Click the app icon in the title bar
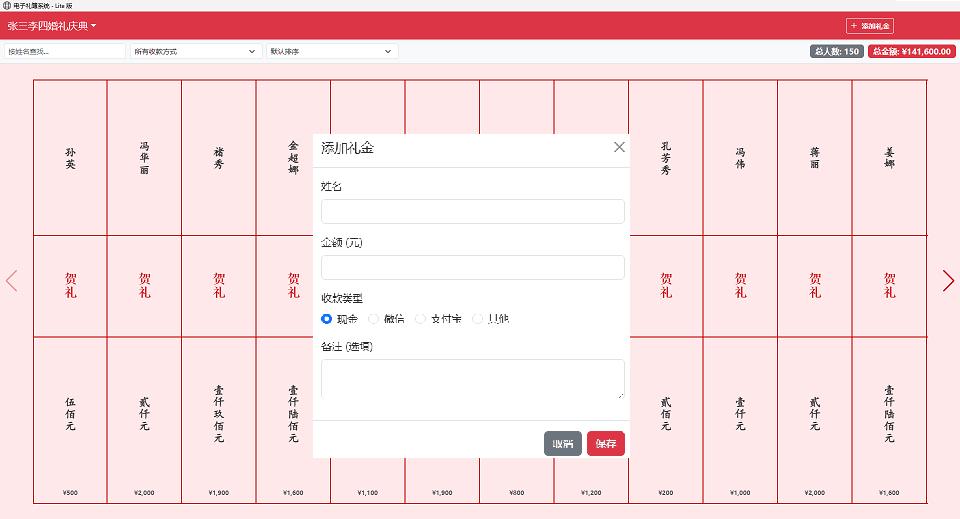 click(x=7, y=5)
